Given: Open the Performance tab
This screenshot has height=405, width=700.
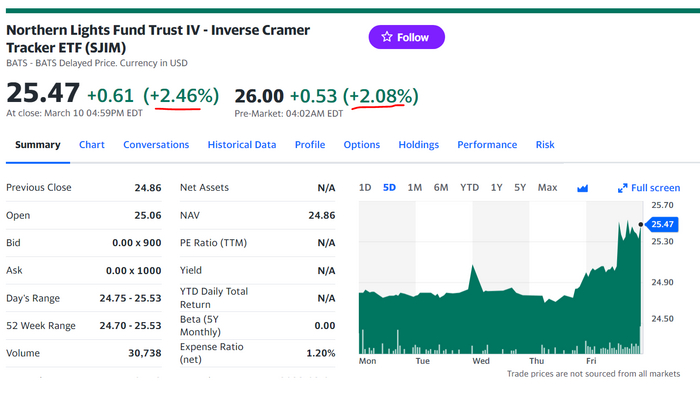Looking at the screenshot, I should (x=487, y=145).
